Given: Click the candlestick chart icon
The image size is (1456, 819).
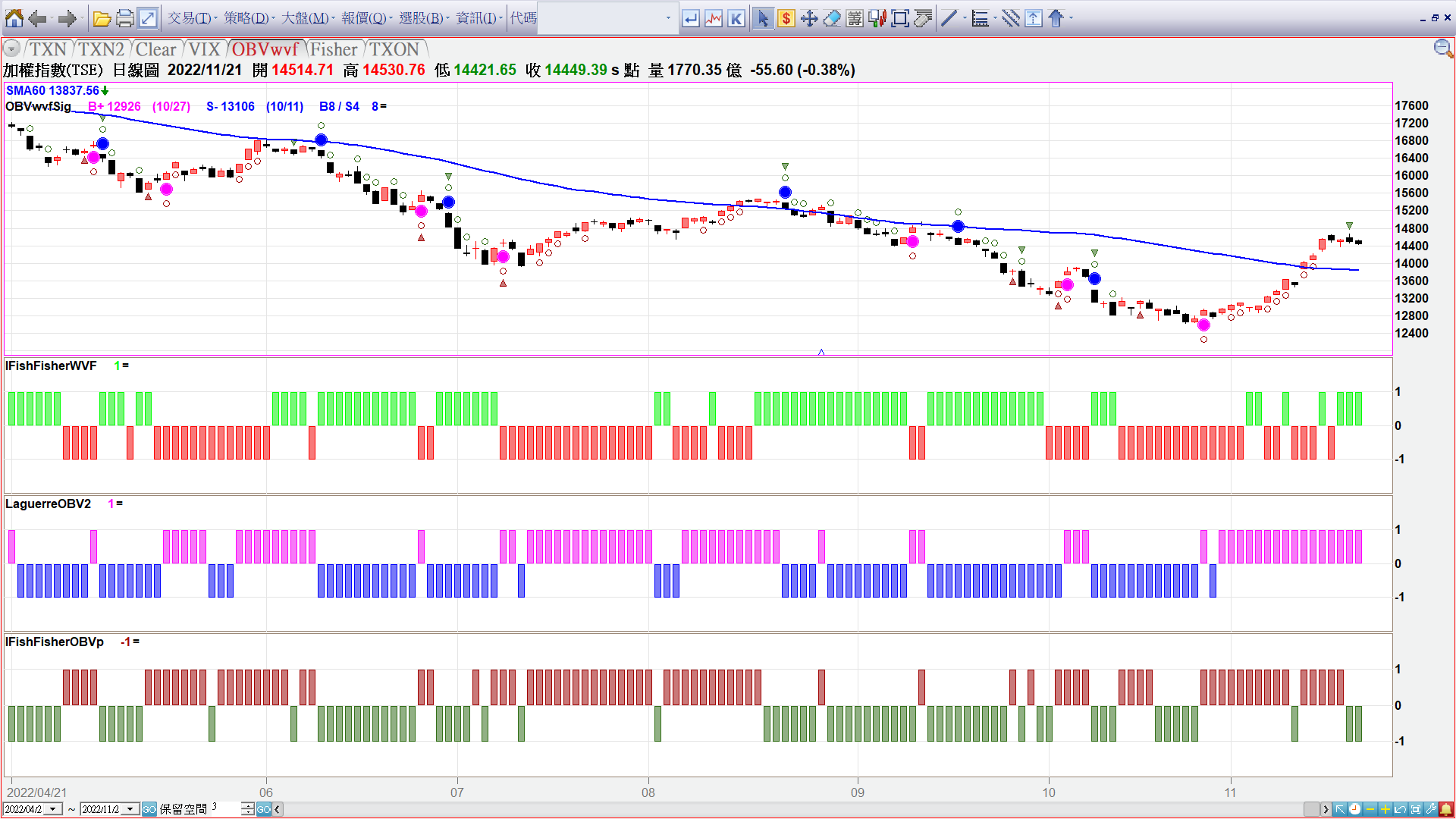Looking at the screenshot, I should tap(877, 18).
